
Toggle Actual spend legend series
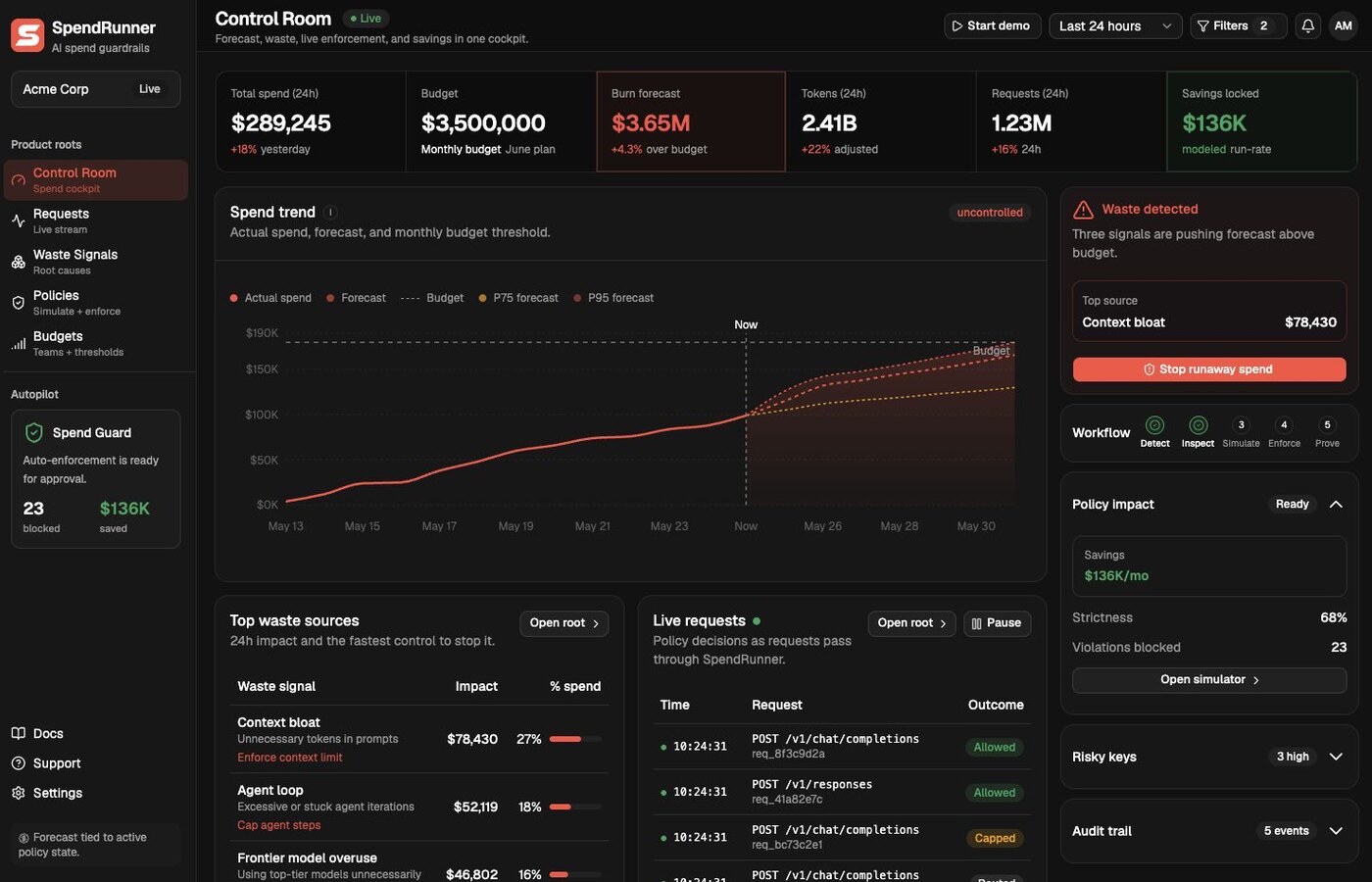[270, 298]
